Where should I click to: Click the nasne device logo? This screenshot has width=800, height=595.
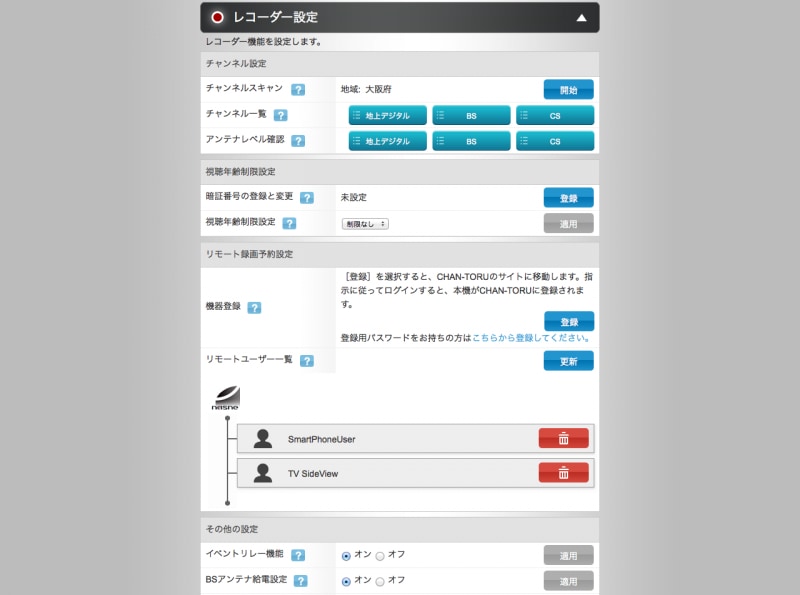pyautogui.click(x=227, y=397)
